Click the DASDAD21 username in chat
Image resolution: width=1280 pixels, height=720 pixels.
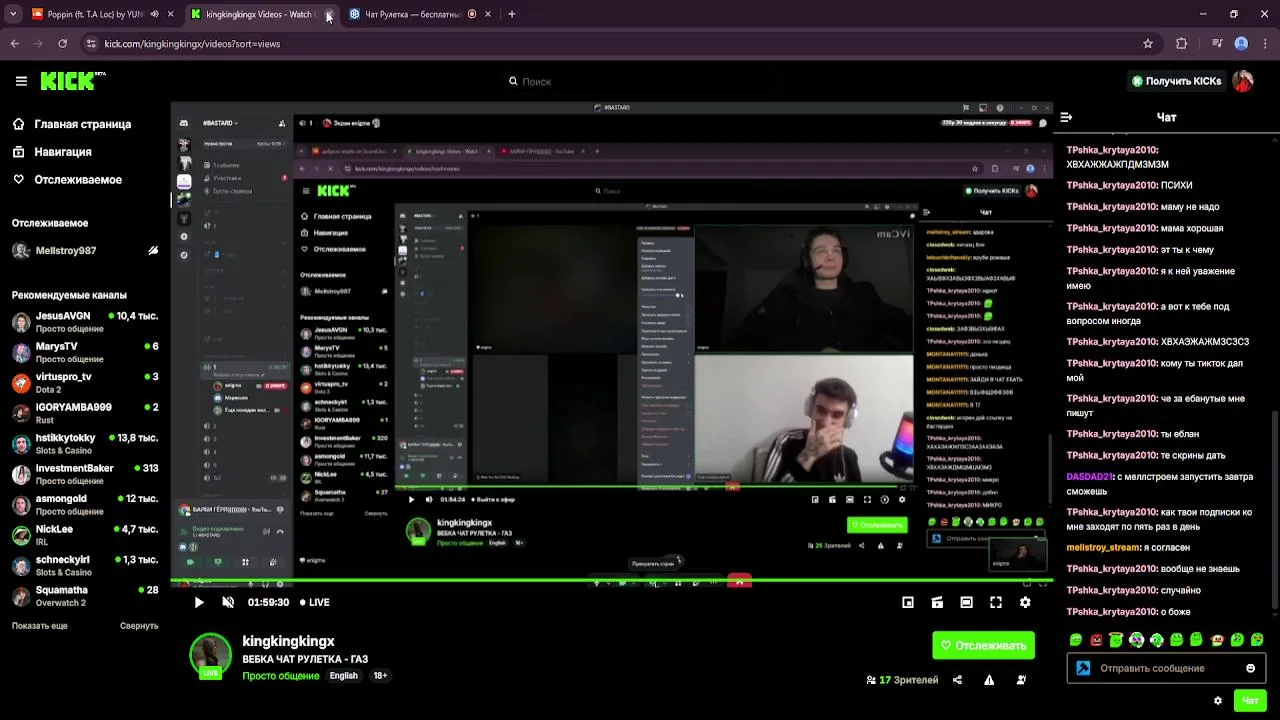(1088, 477)
